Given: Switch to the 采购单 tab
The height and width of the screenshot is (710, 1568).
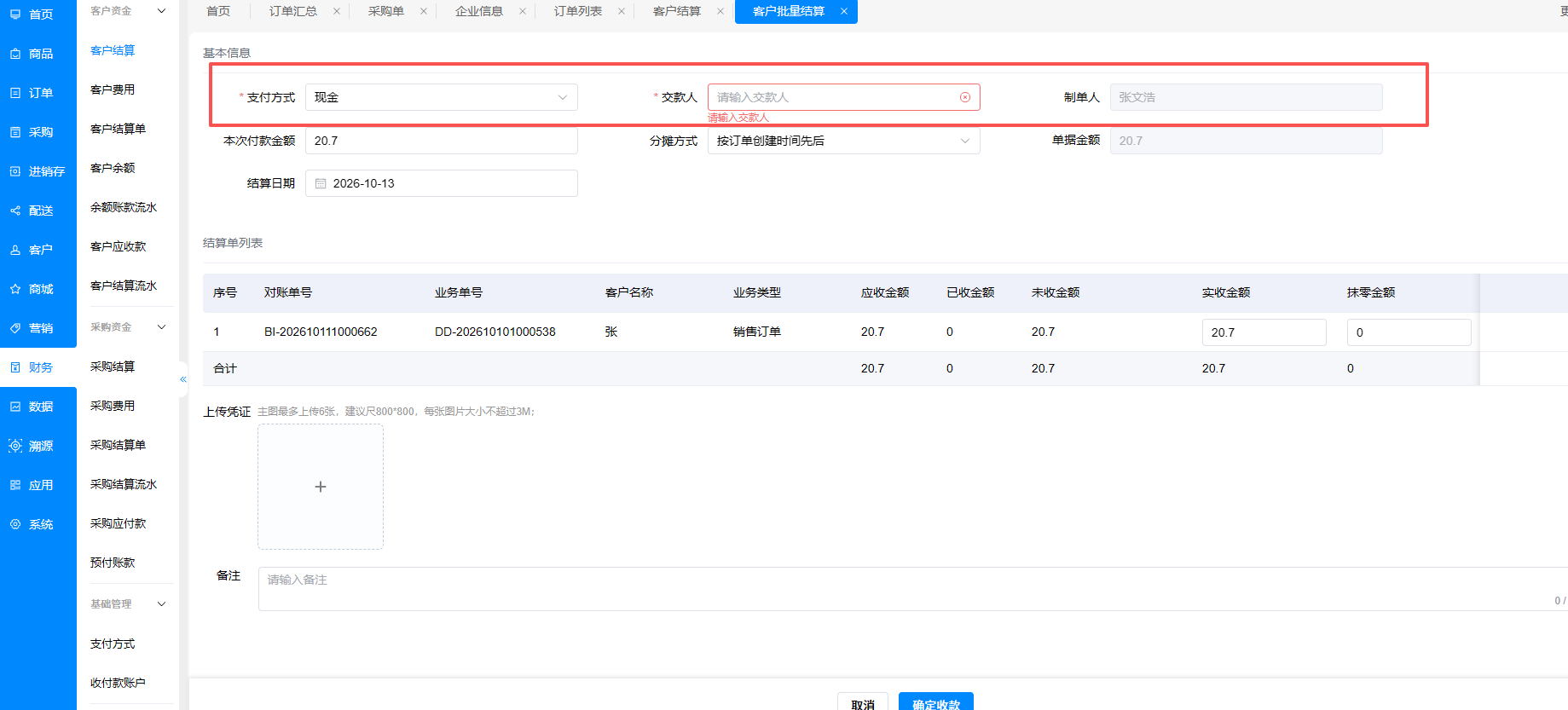Looking at the screenshot, I should click(386, 11).
